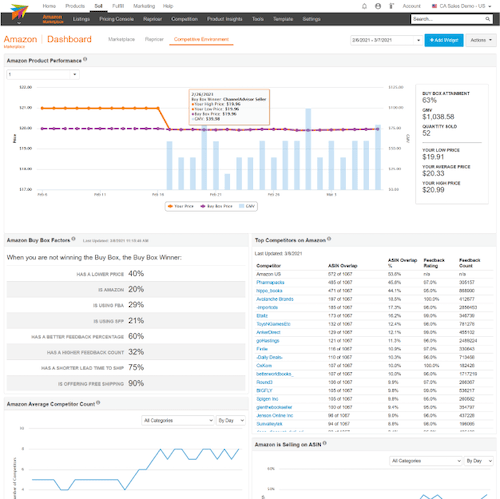The image size is (500, 499).
Task: Go to Home menu
Action: coord(49,6)
